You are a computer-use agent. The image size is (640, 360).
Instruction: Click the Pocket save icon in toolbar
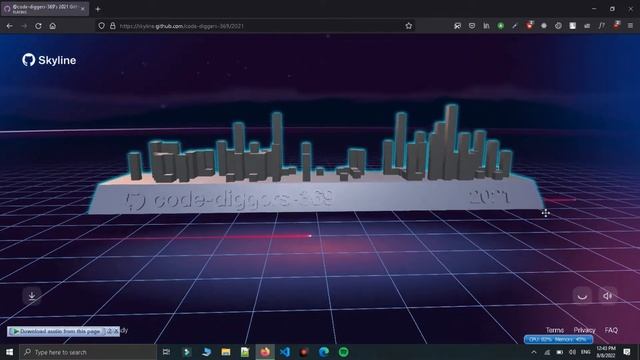(x=472, y=26)
